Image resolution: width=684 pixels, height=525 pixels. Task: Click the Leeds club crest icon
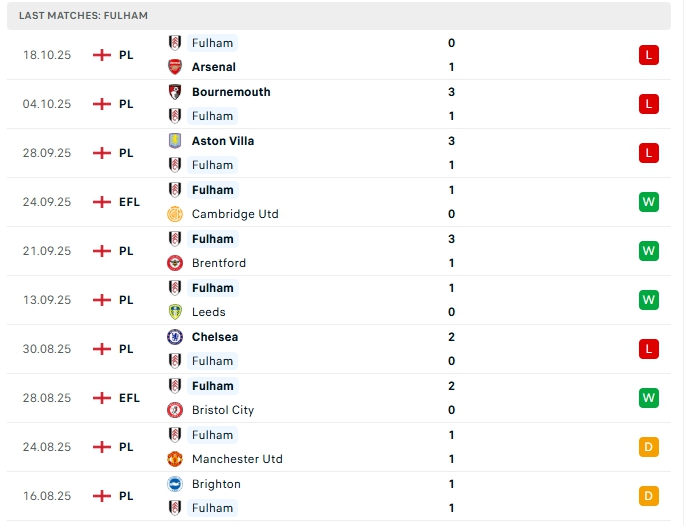175,312
